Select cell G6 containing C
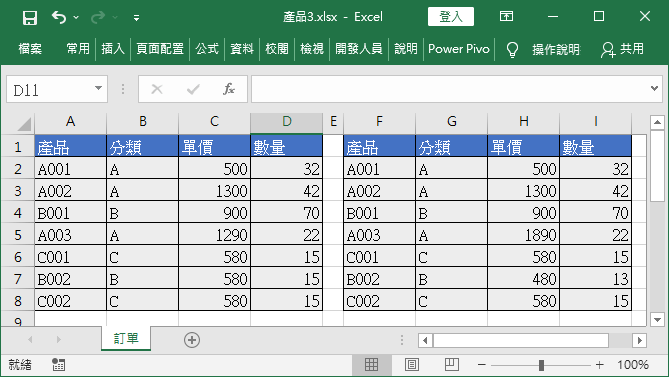 (x=451, y=257)
